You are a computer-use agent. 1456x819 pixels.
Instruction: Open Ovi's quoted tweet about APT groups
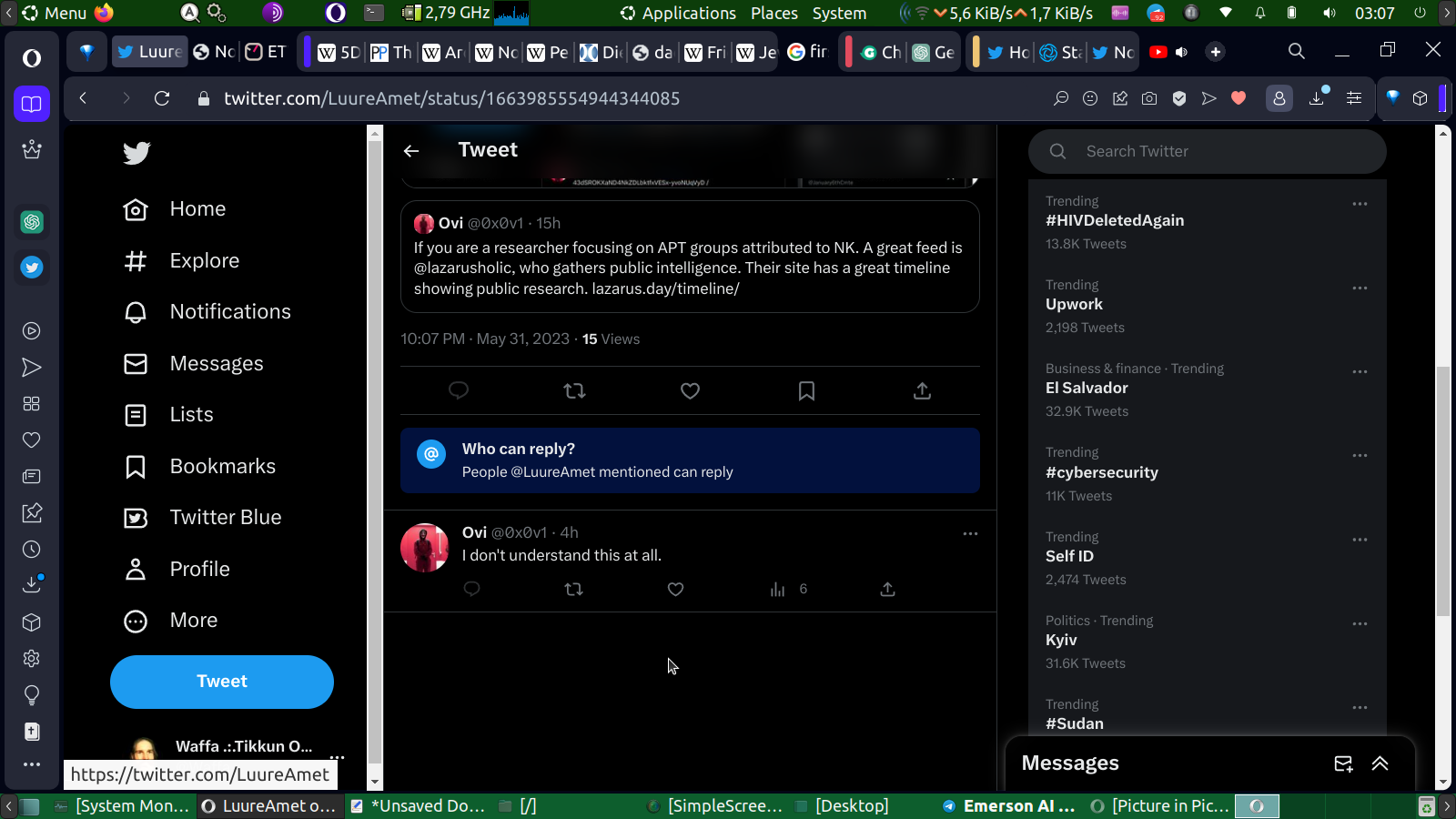point(690,257)
